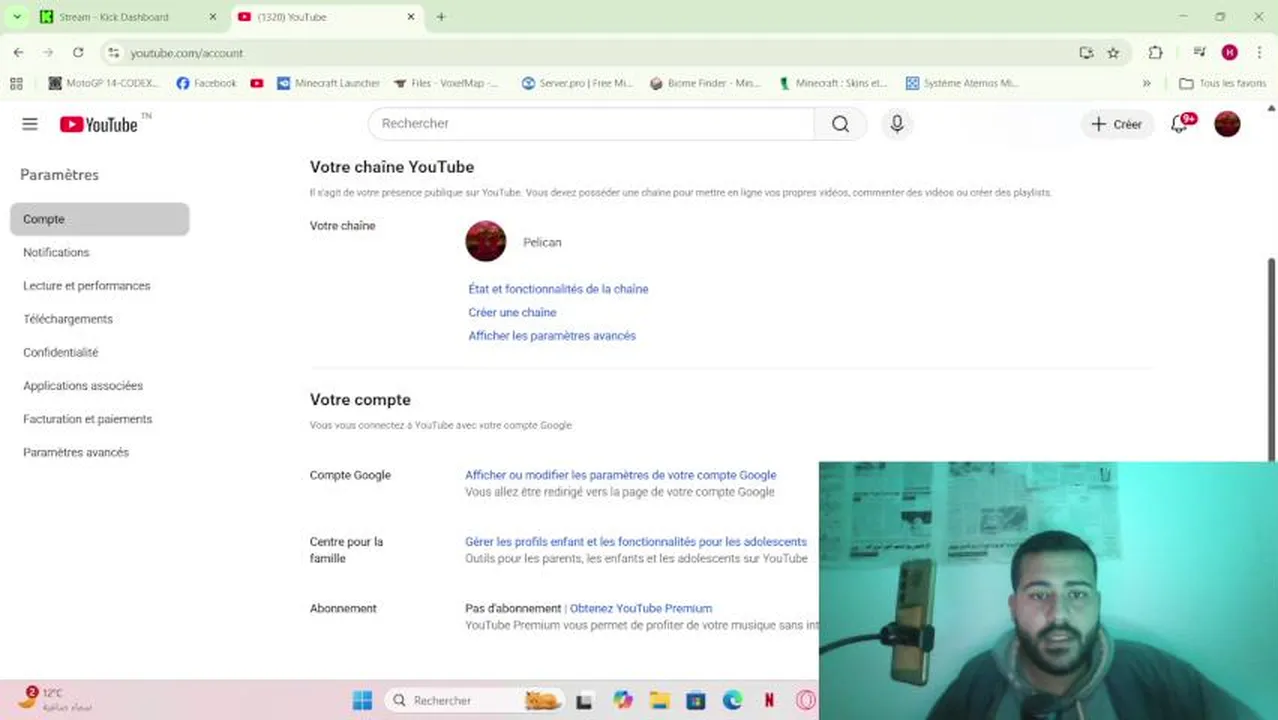The width and height of the screenshot is (1278, 720).
Task: Open Paramètres avancés in sidebar
Action: coord(76,452)
